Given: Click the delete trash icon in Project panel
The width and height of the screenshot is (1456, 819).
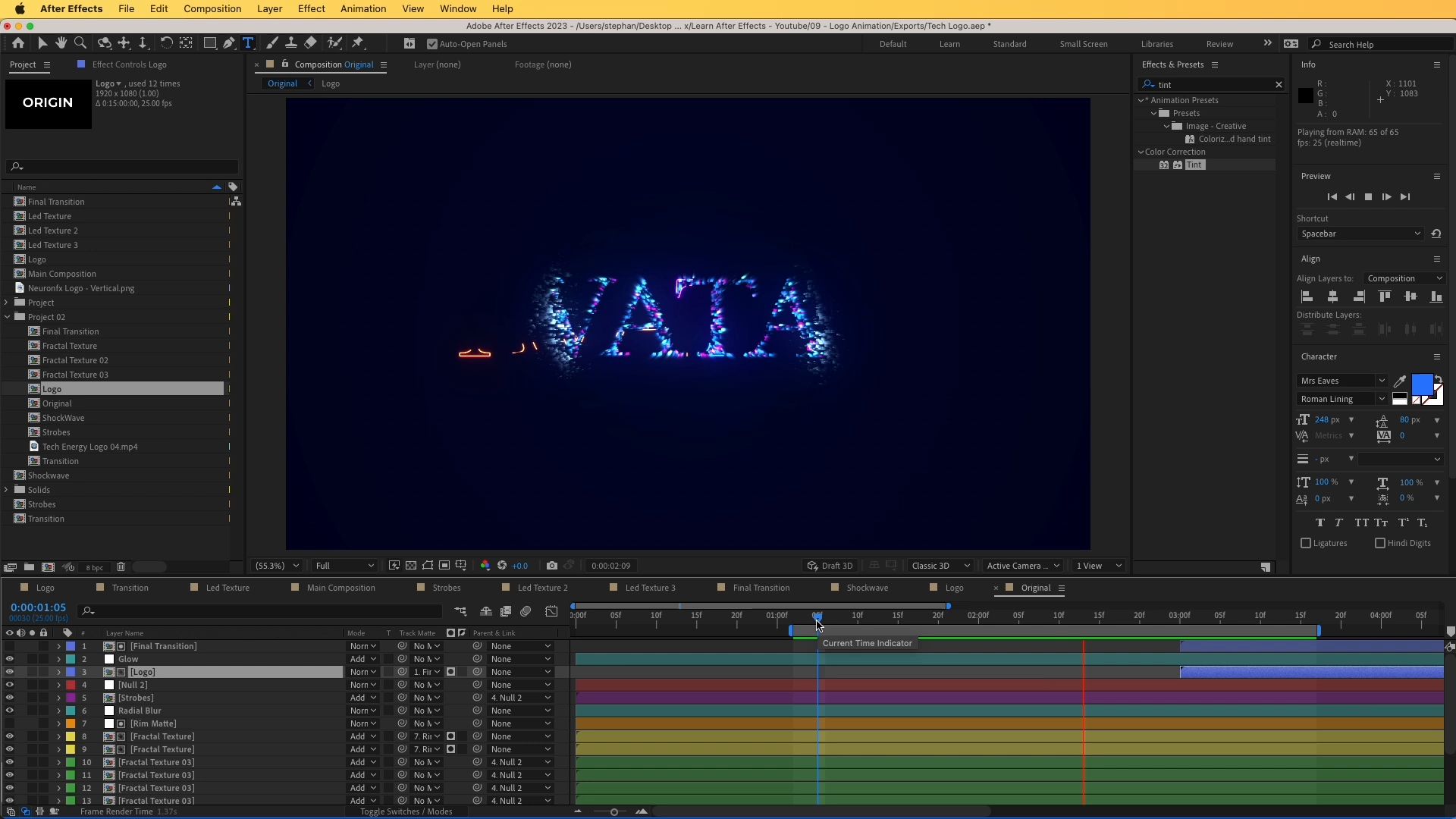Looking at the screenshot, I should click(121, 567).
